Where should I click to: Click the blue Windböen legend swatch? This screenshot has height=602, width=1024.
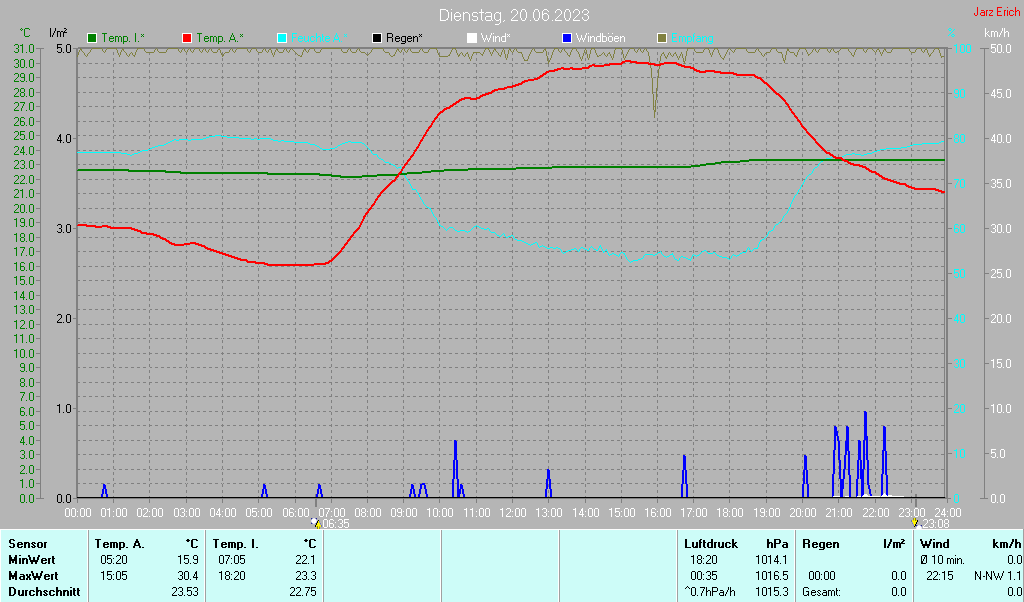coord(567,38)
